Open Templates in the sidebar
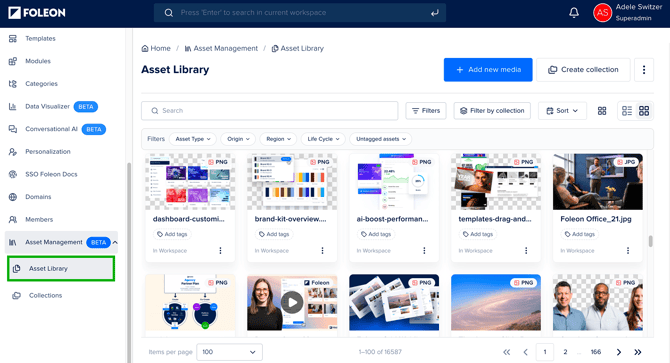 coord(40,38)
